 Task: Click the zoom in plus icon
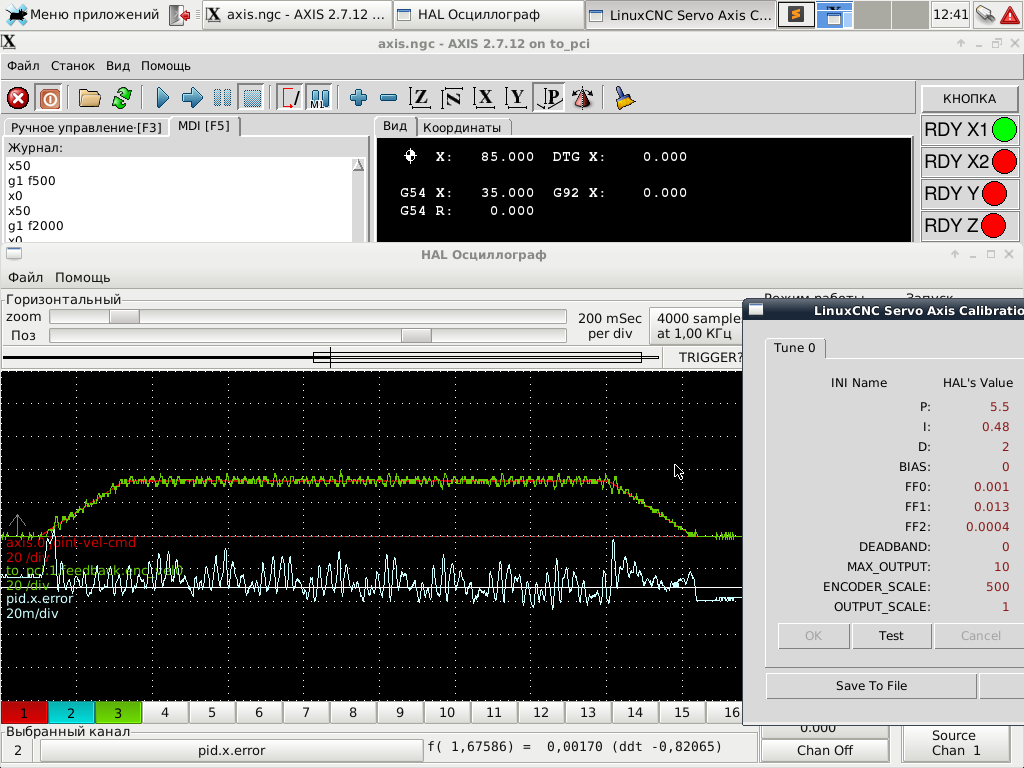click(358, 98)
